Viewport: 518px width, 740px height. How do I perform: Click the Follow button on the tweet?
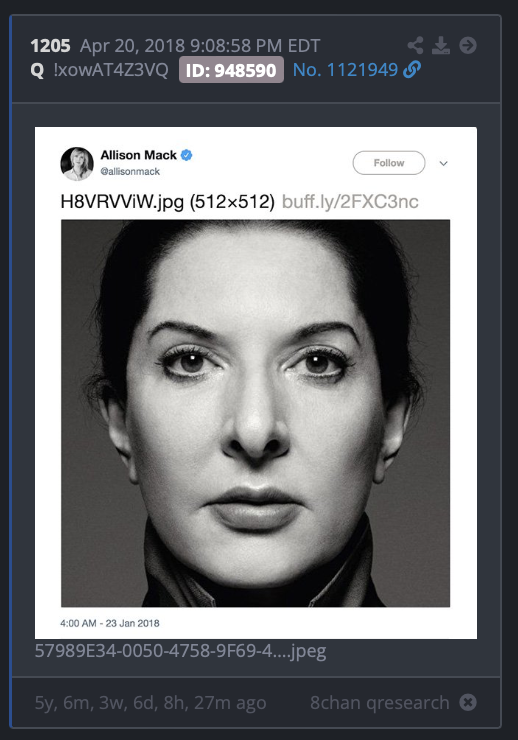389,163
